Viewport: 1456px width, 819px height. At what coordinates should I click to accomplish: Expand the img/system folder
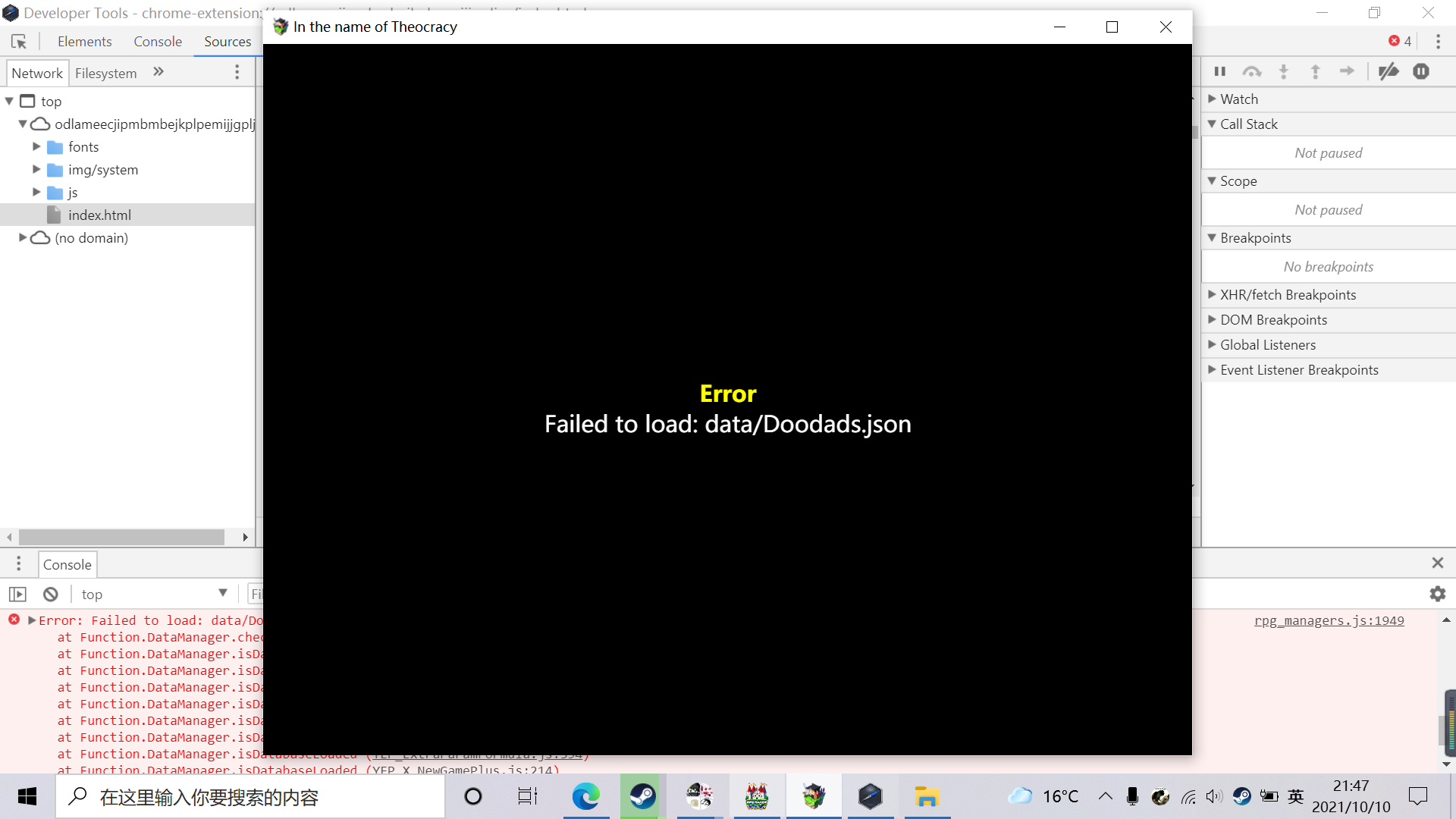click(36, 169)
